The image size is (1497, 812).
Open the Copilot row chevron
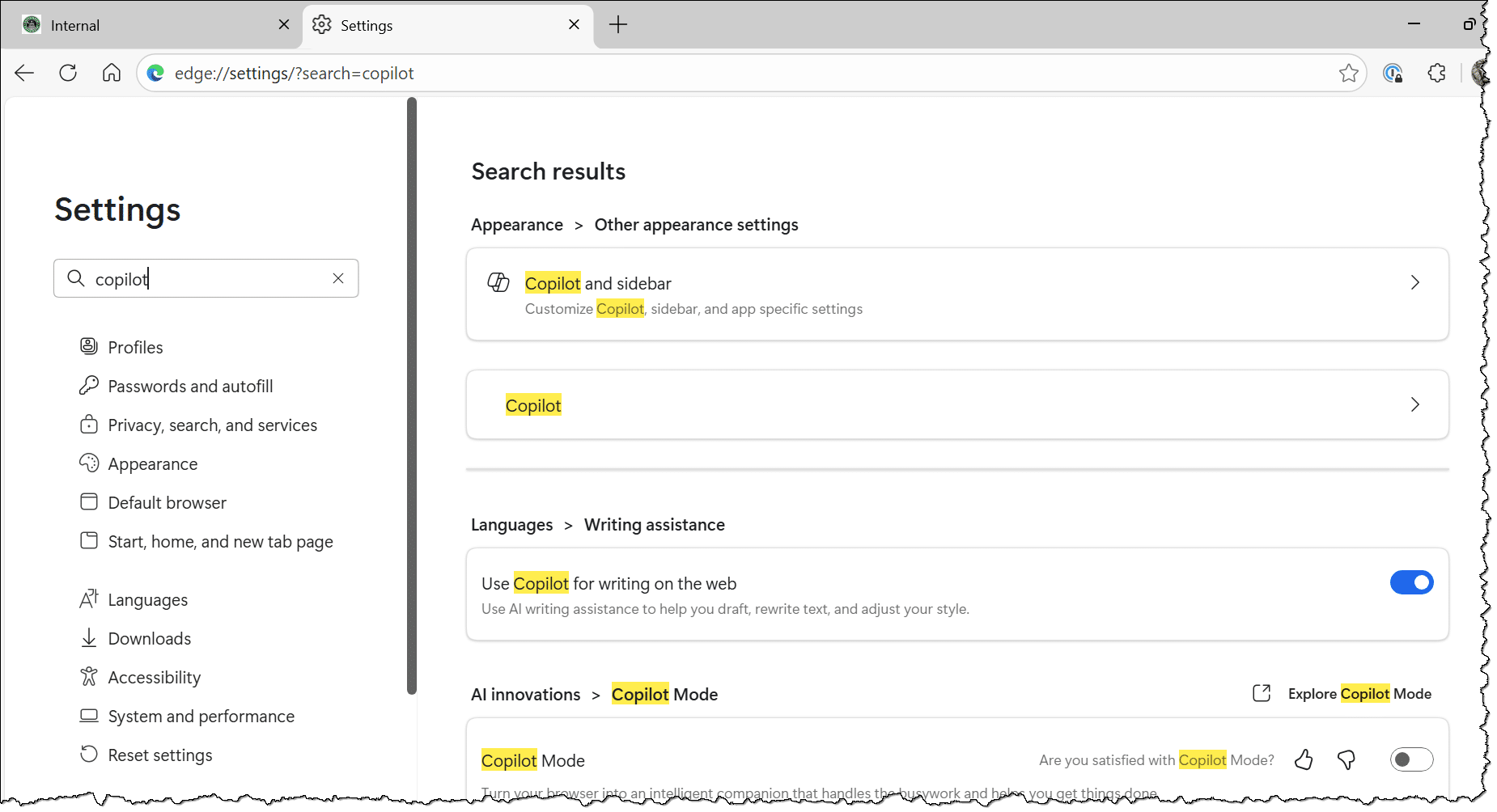[1414, 405]
